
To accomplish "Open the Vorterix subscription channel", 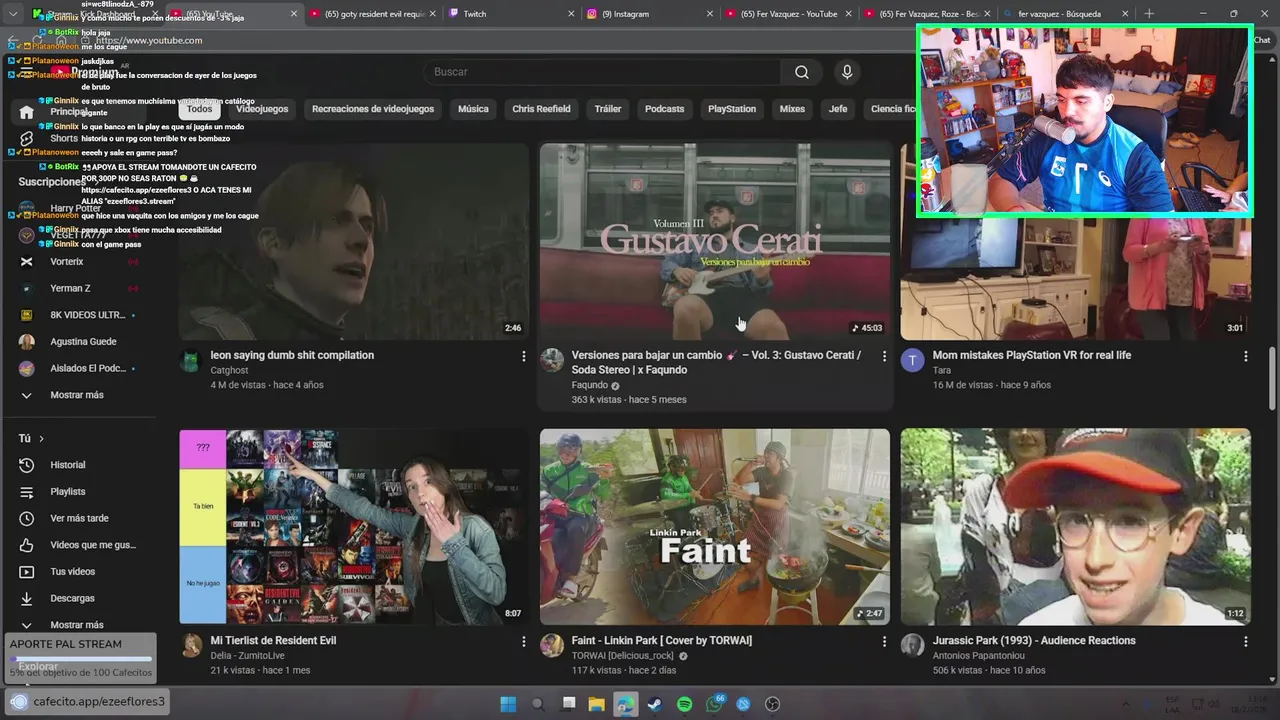I will [x=67, y=262].
